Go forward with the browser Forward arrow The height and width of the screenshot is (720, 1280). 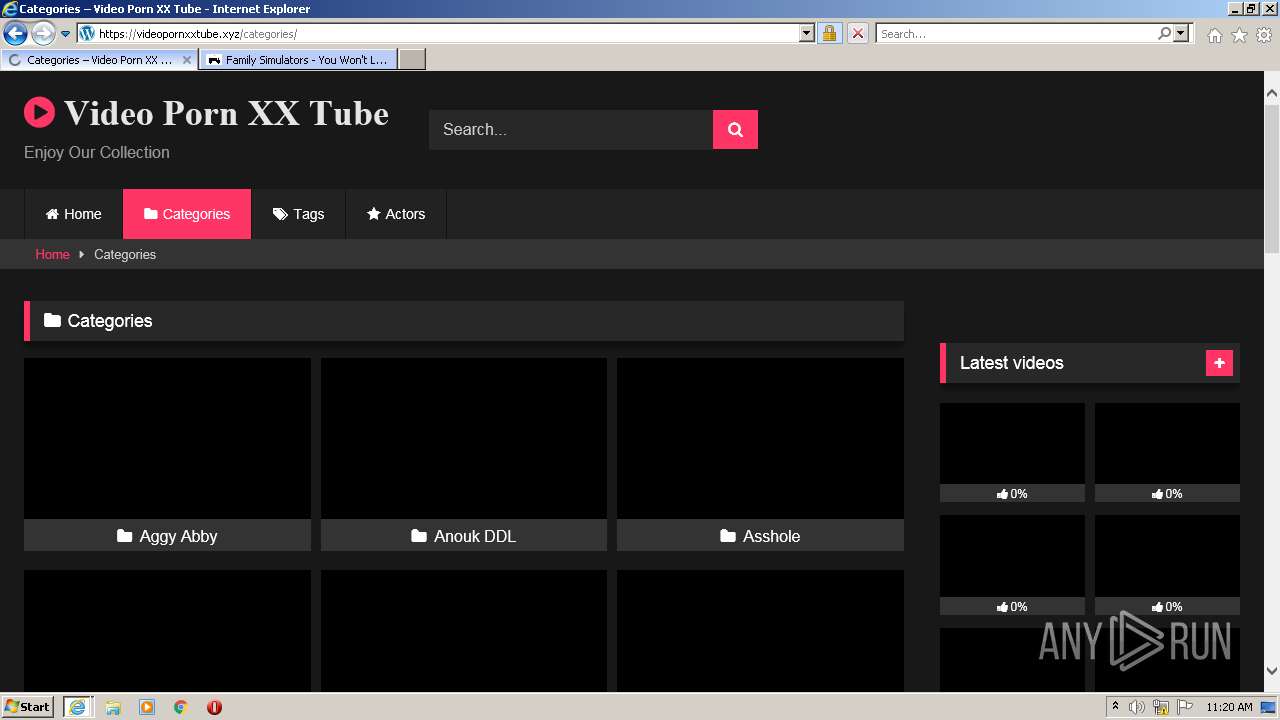[43, 34]
